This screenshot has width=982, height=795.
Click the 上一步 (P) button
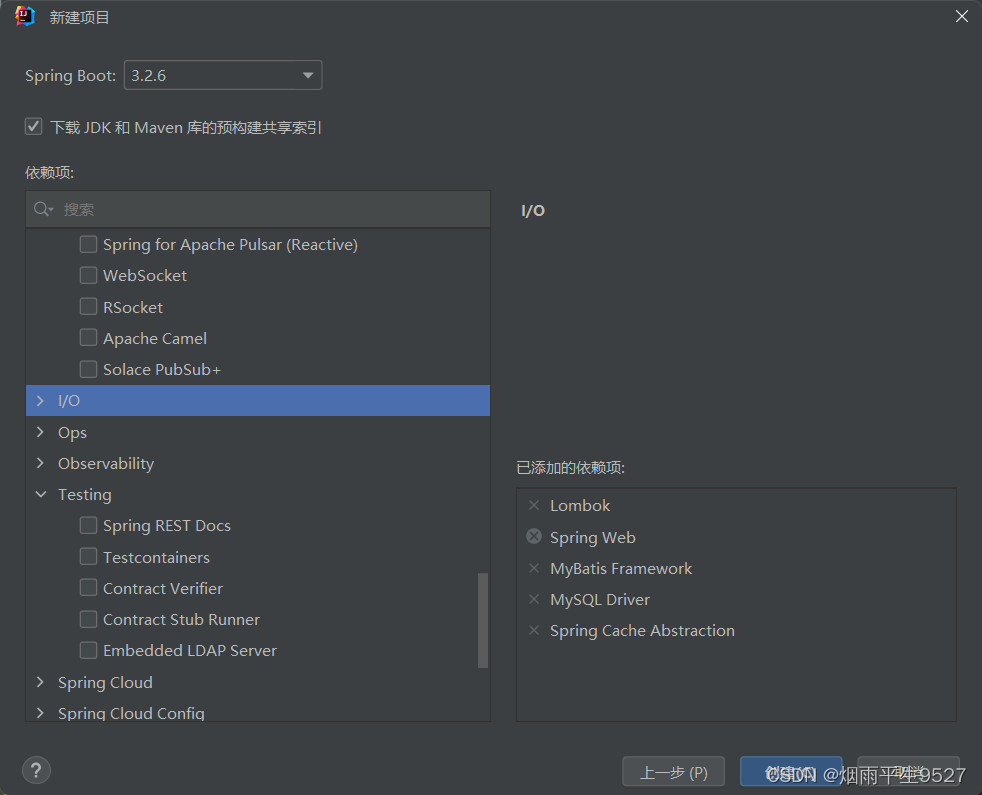tap(673, 771)
